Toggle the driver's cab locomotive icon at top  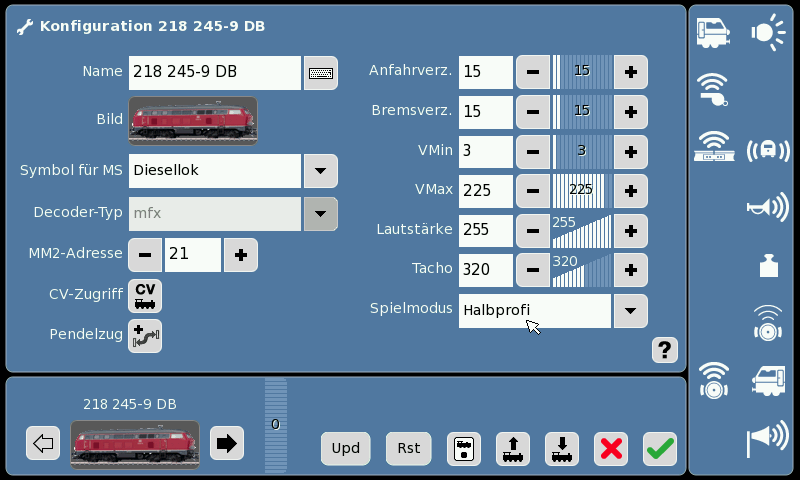click(x=713, y=33)
